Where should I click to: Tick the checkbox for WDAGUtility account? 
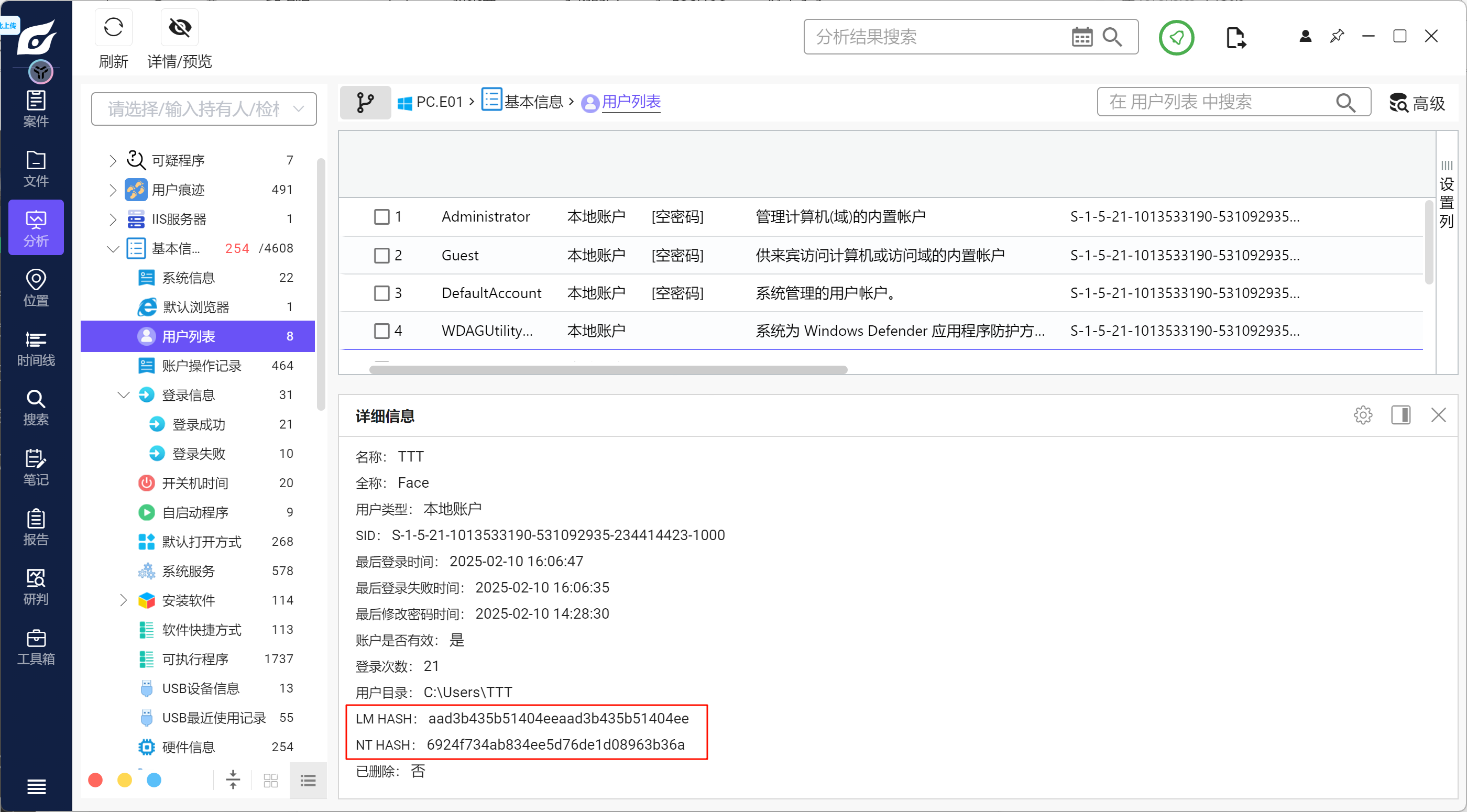381,331
